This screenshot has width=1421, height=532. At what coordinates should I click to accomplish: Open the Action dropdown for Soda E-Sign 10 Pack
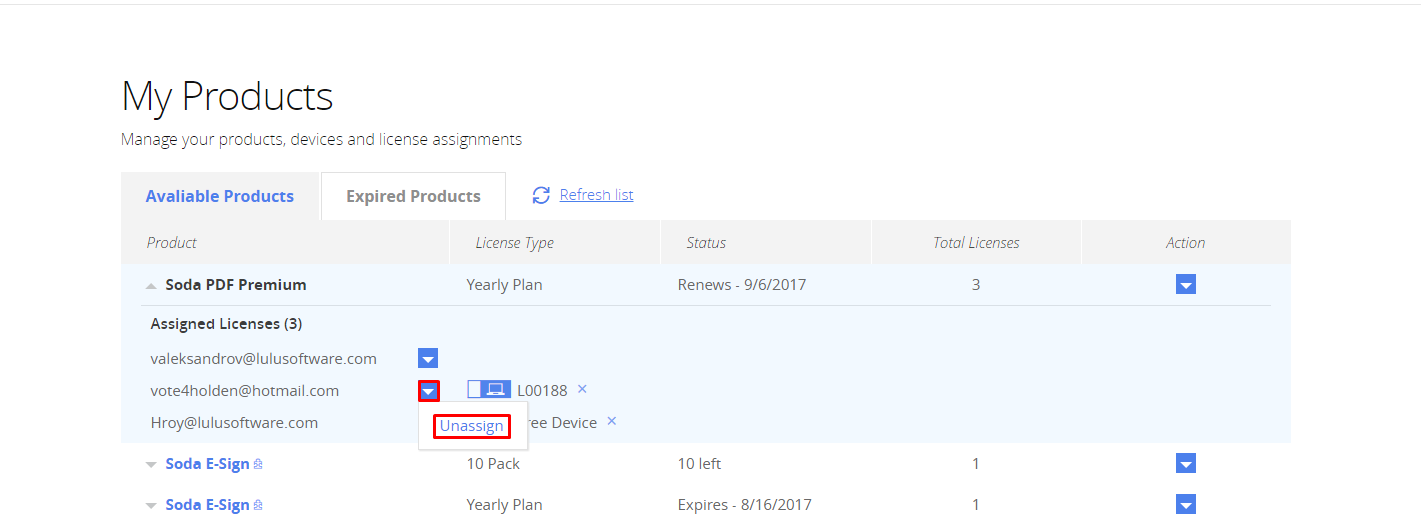[x=1186, y=463]
